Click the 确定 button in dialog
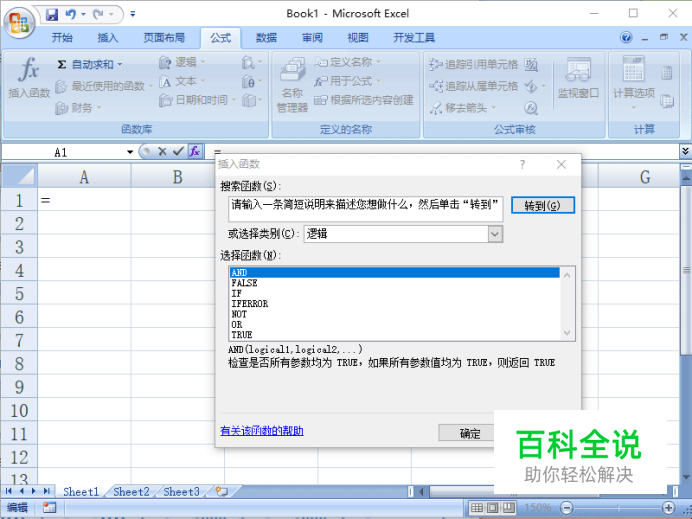The image size is (692, 519). (470, 432)
